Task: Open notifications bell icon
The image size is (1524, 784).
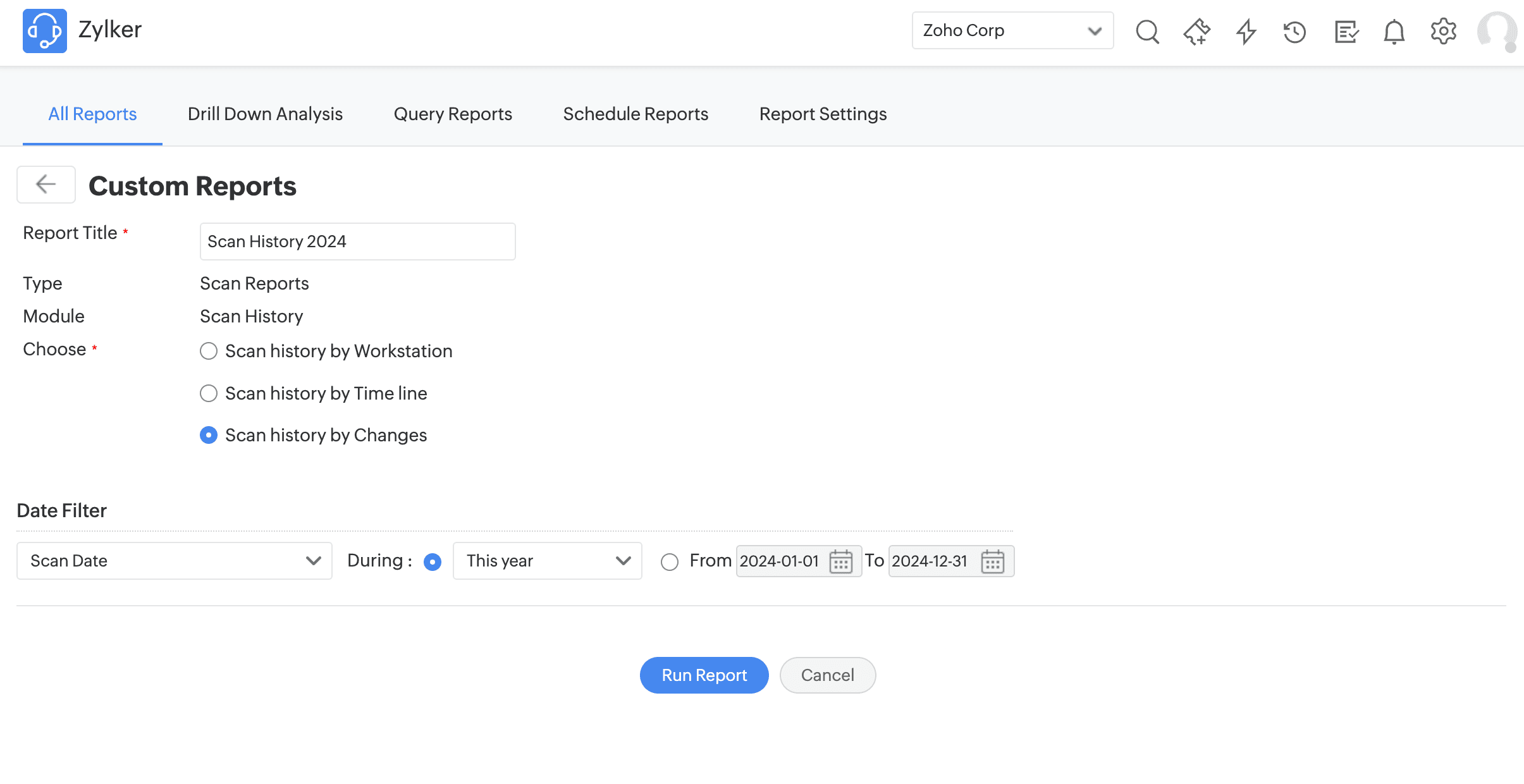Action: (1394, 31)
